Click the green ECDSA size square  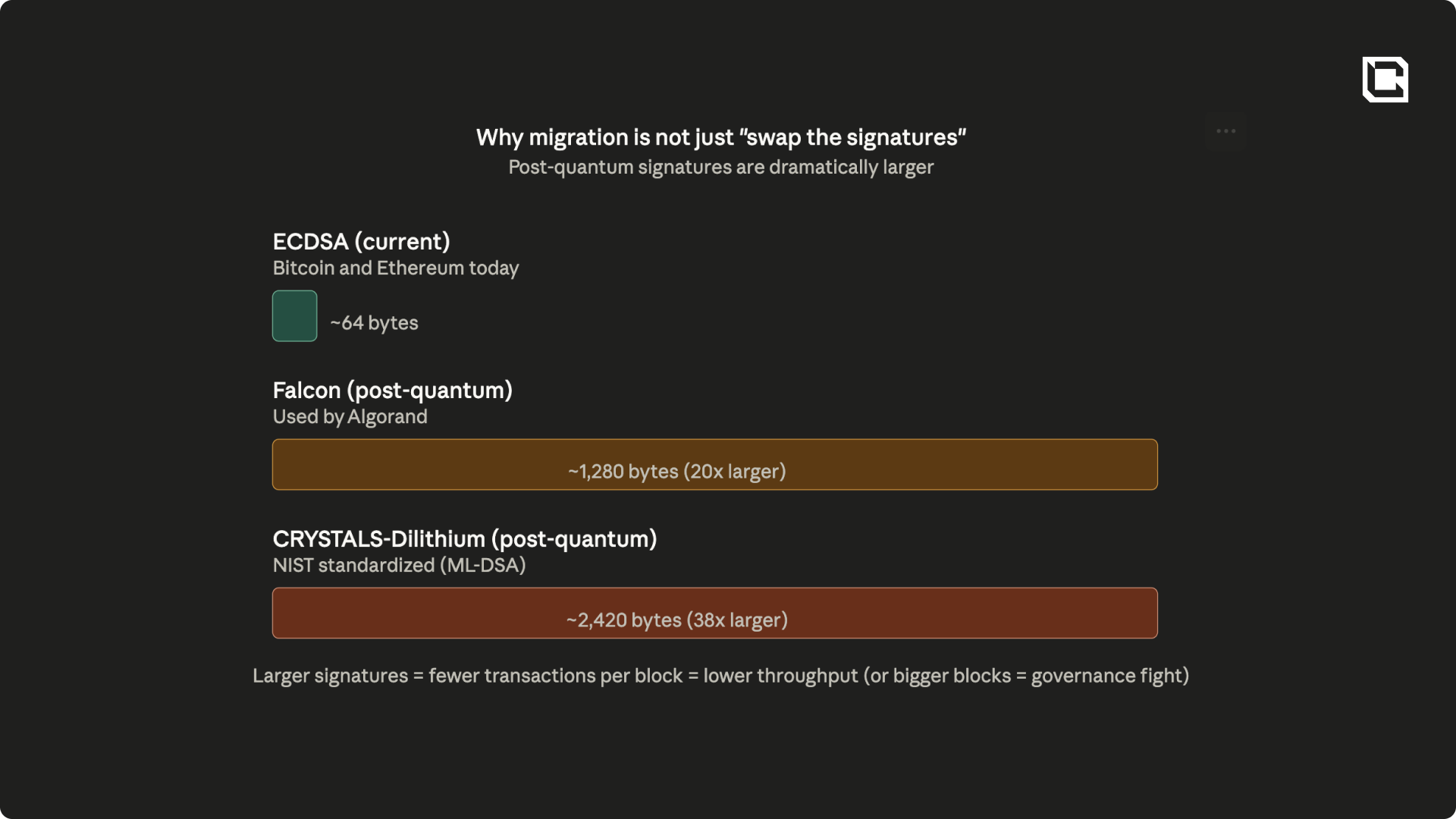[294, 316]
